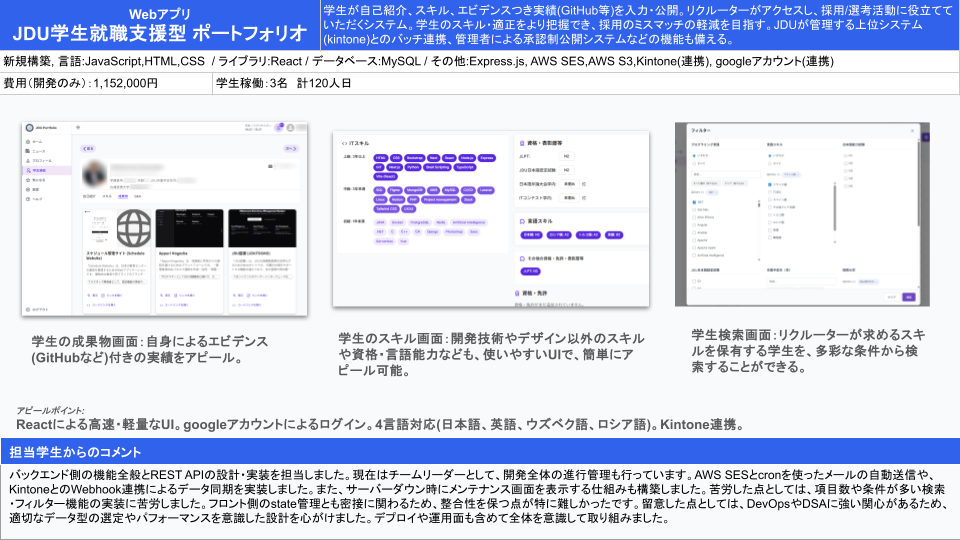Open the settings gear in the sidebar
The image size is (960, 540).
pyautogui.click(x=30, y=189)
